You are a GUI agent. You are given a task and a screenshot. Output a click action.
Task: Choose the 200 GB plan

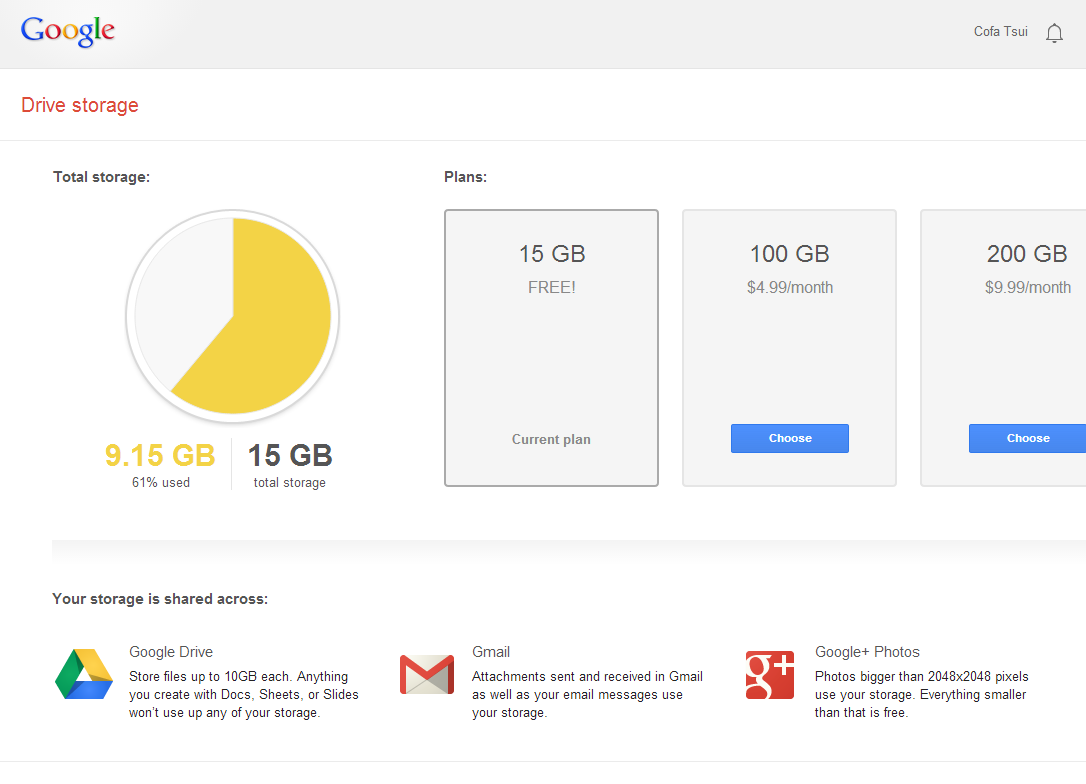click(1027, 438)
